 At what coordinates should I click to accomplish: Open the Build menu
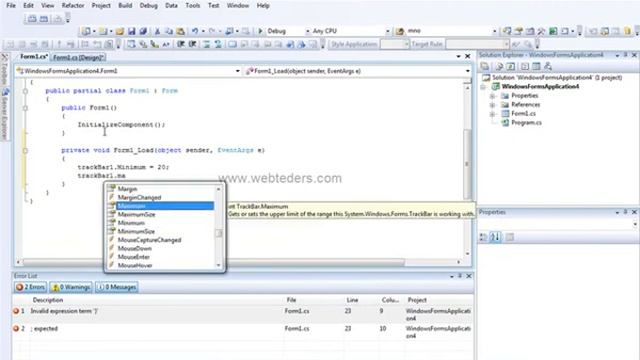click(125, 6)
